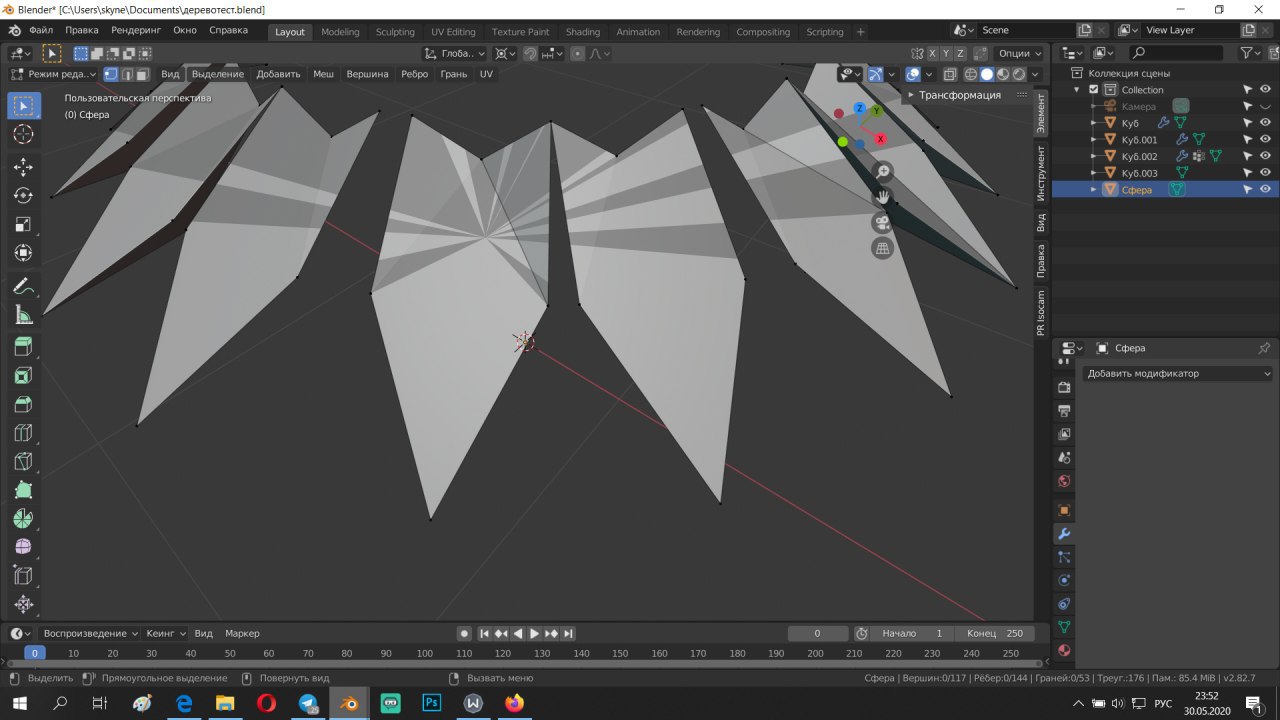1280x720 pixels.
Task: Select the Poly Build tool
Action: (24, 490)
